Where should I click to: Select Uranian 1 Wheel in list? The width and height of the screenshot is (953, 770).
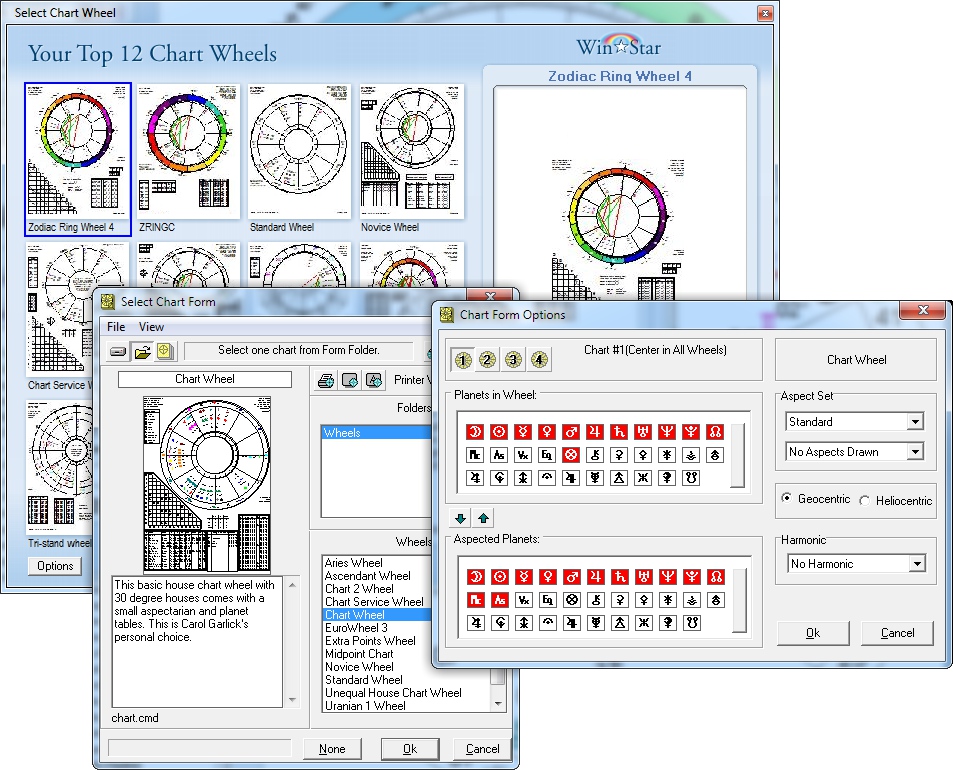[365, 706]
